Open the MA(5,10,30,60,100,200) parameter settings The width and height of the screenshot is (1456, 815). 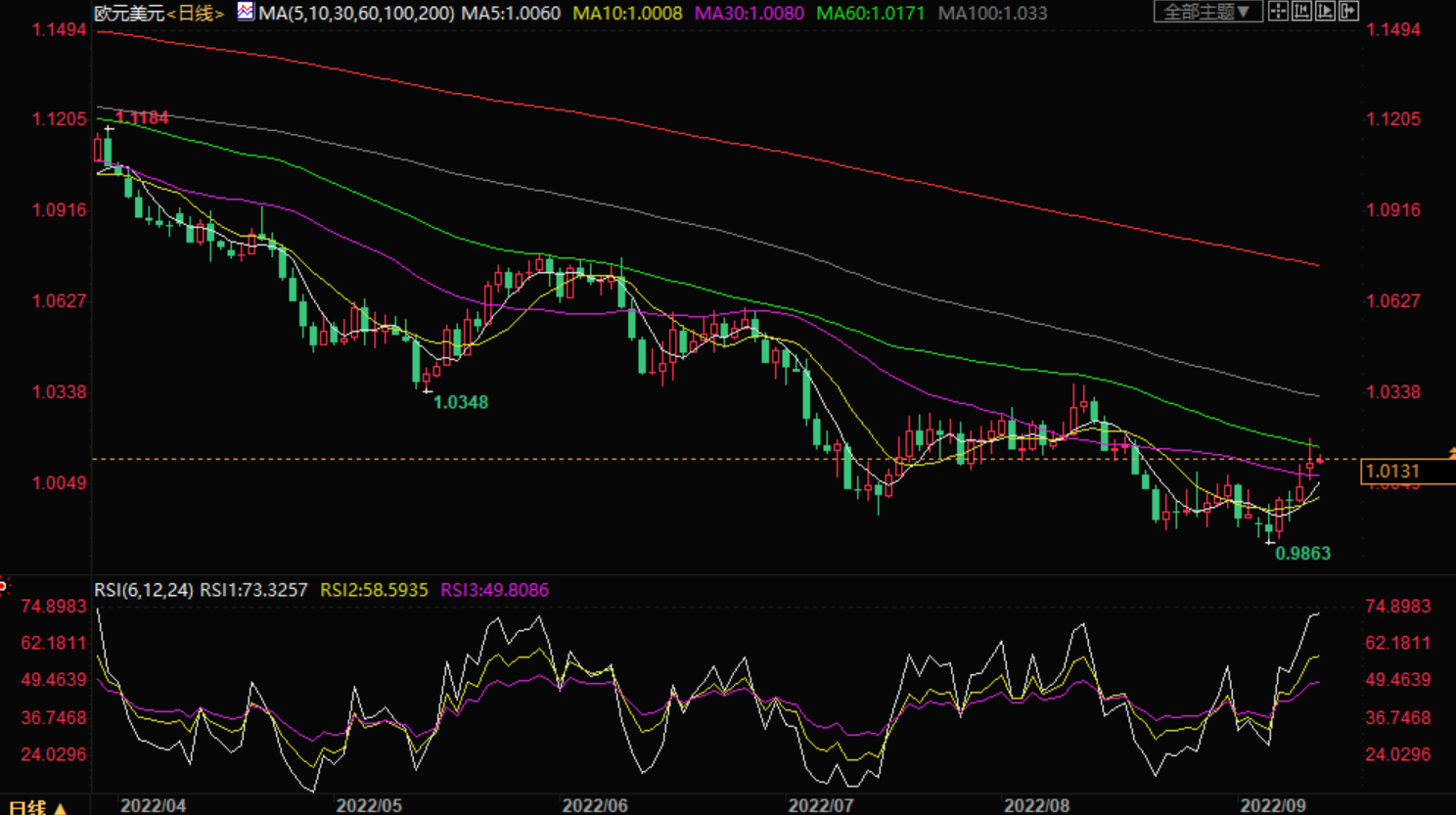pyautogui.click(x=356, y=13)
